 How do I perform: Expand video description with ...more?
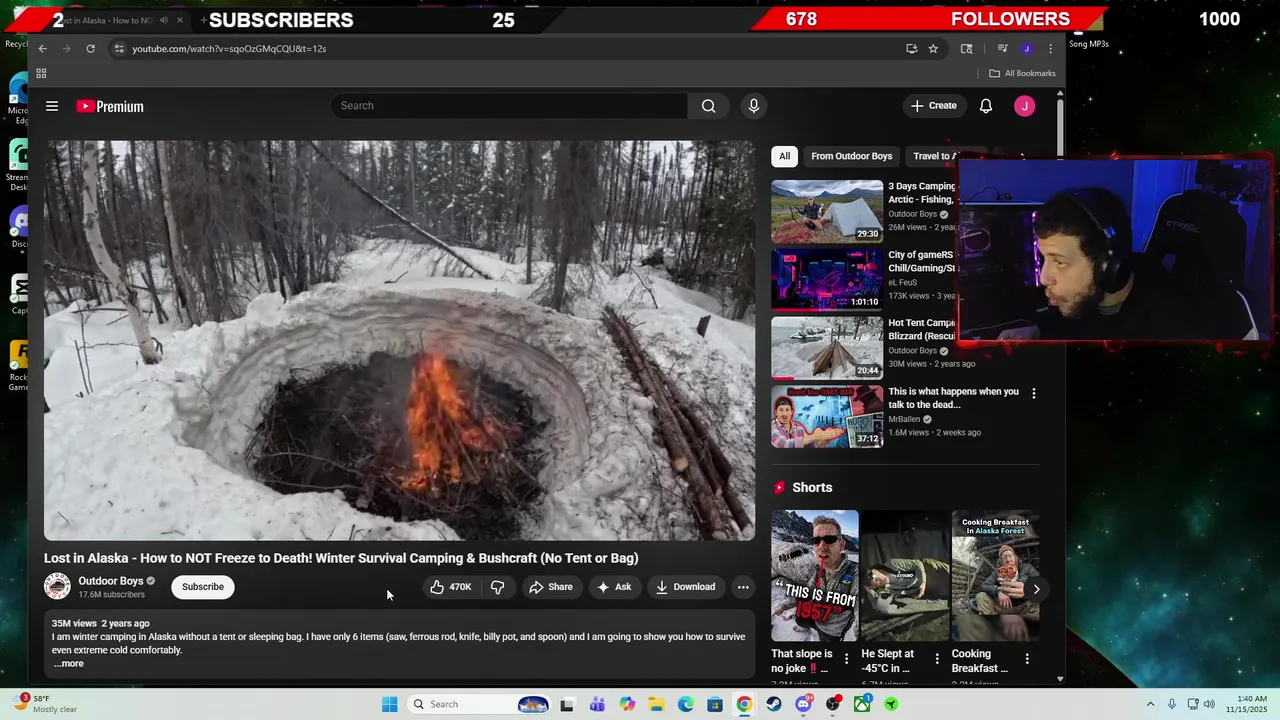coord(68,664)
